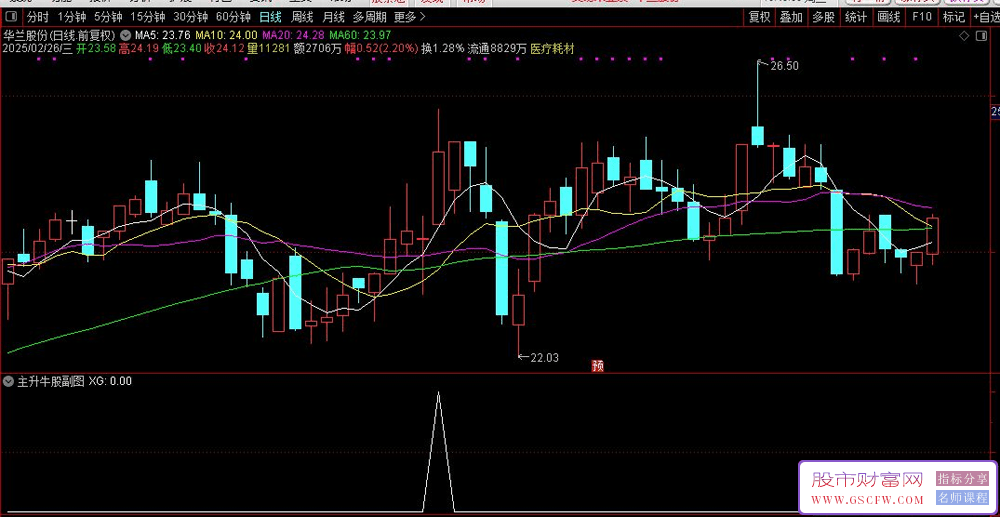Click the red 预 marker on the chart

pos(598,366)
